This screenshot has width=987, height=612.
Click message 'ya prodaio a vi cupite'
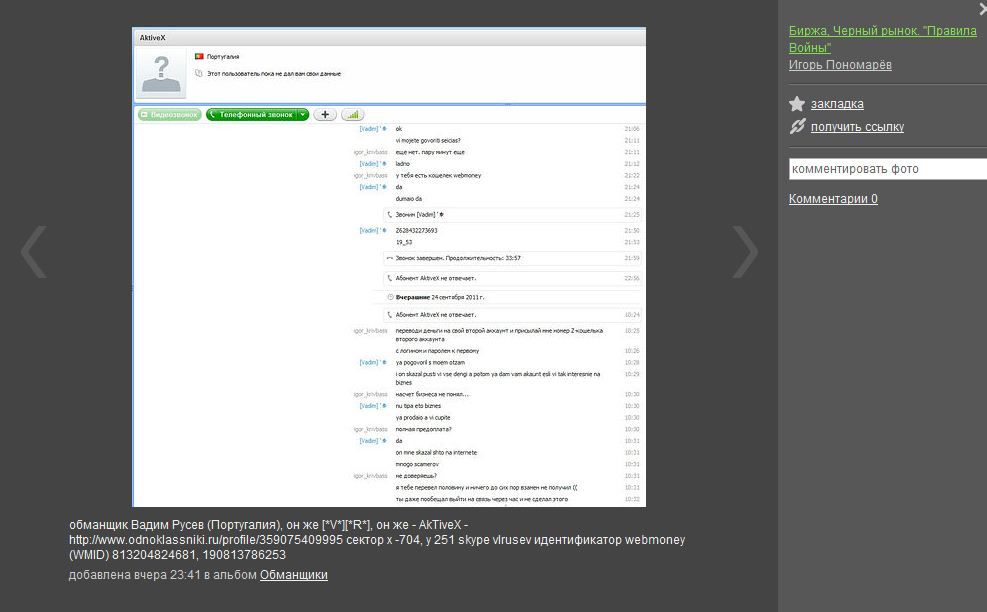[x=423, y=417]
